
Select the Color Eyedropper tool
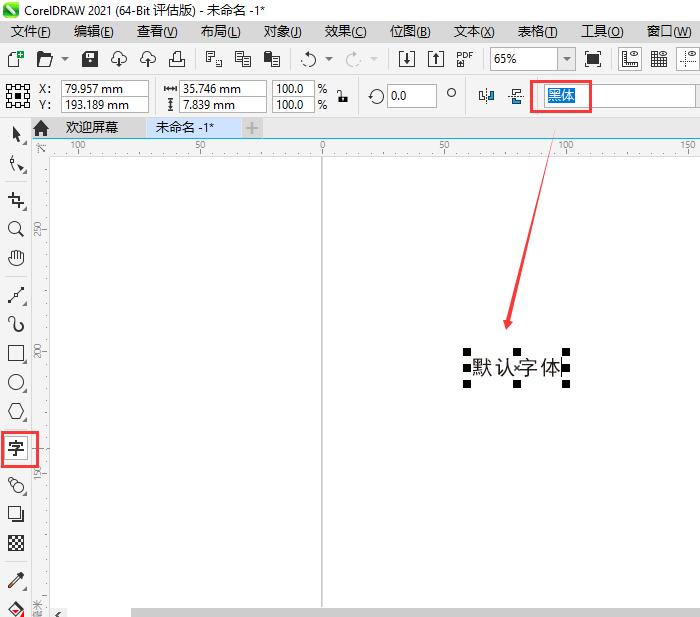click(16, 580)
